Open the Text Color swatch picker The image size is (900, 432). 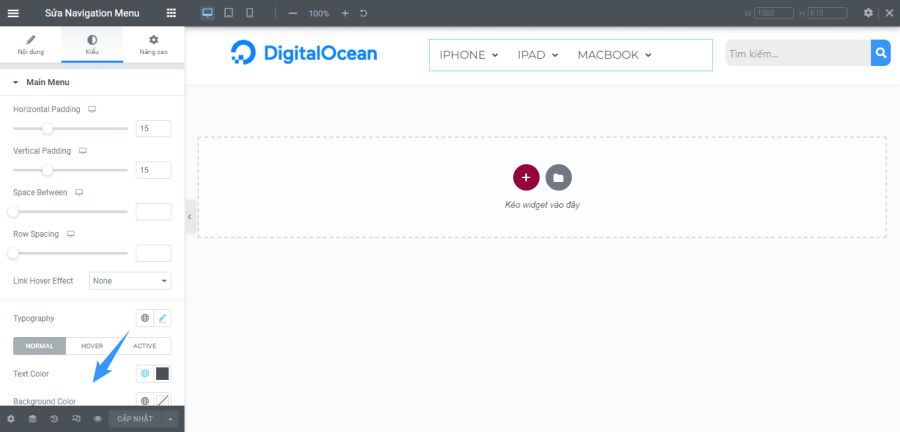click(x=162, y=373)
